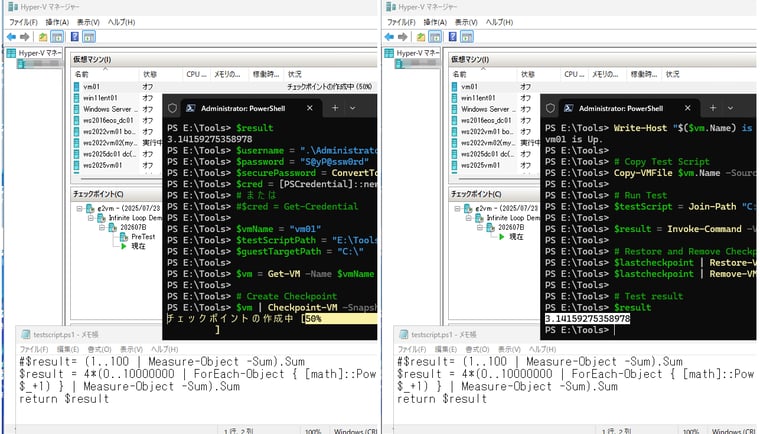Select ws2025vm01 in right virtual machine list
Viewport: 760px width, 434px height.
495,165
